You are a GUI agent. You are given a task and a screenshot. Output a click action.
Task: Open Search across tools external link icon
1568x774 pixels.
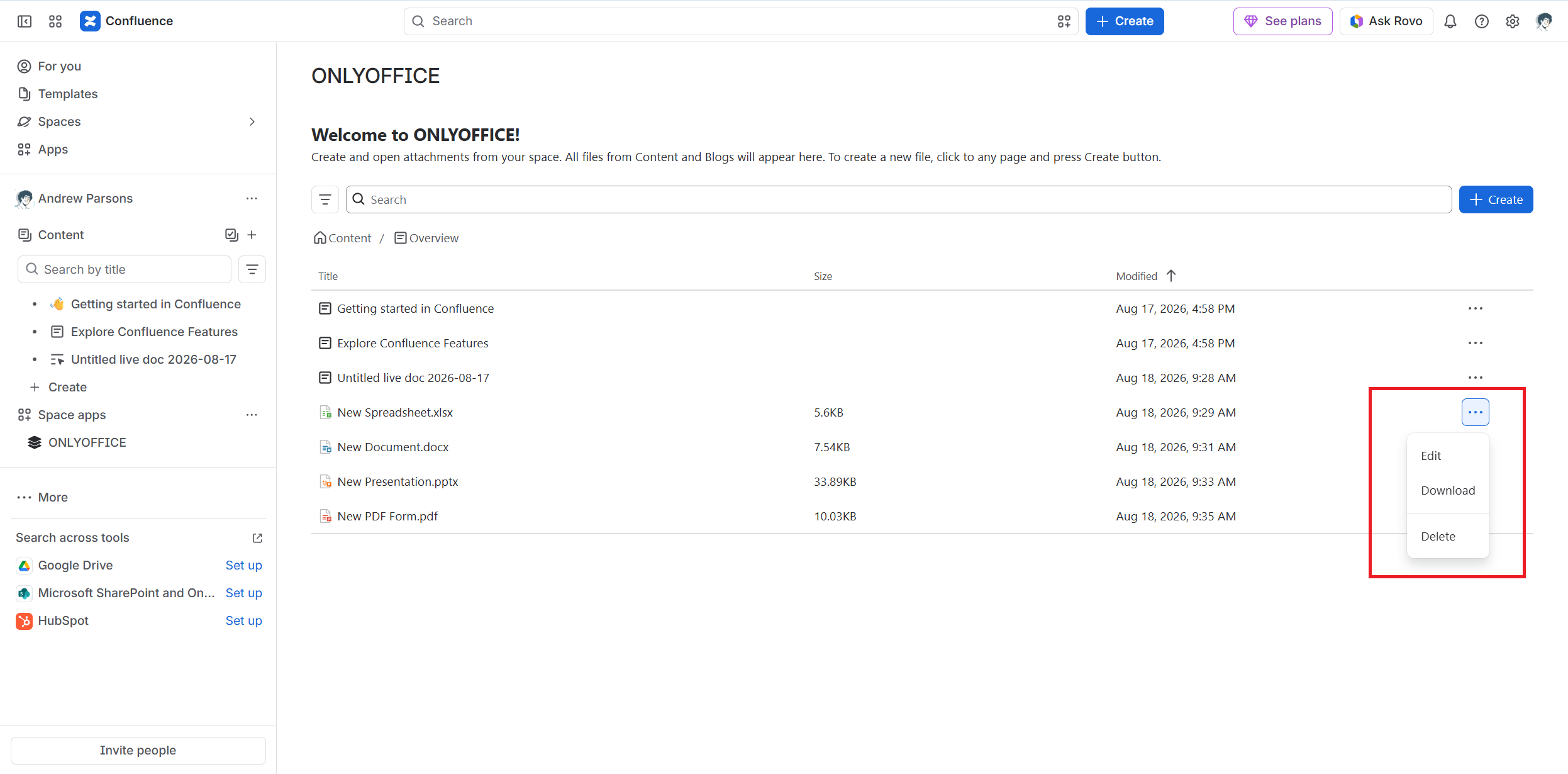(257, 538)
